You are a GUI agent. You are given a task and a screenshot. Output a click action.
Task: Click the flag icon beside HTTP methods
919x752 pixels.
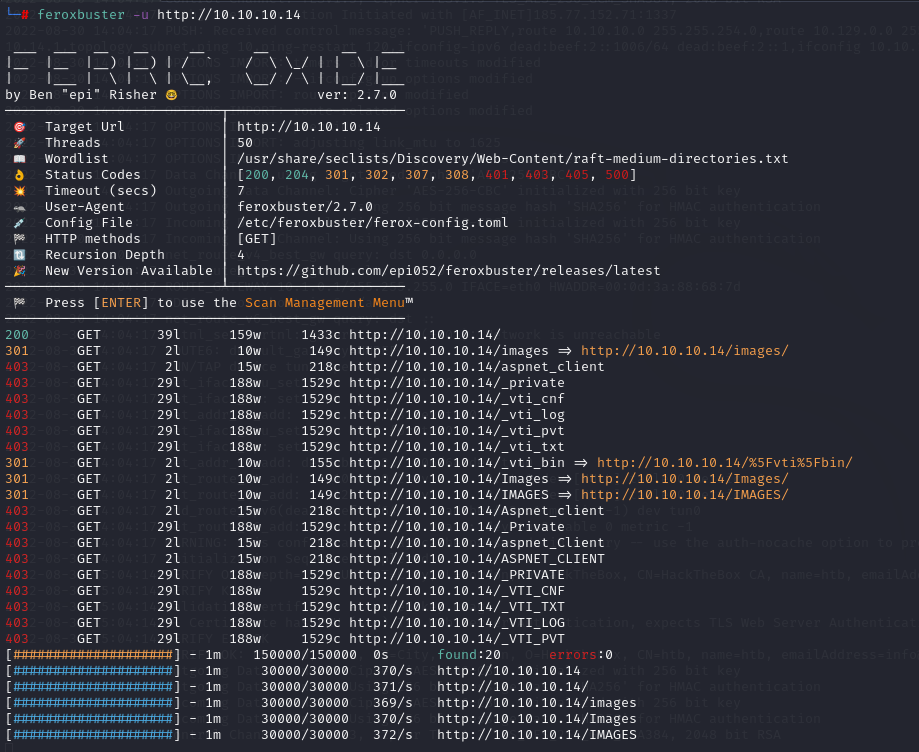(x=19, y=239)
